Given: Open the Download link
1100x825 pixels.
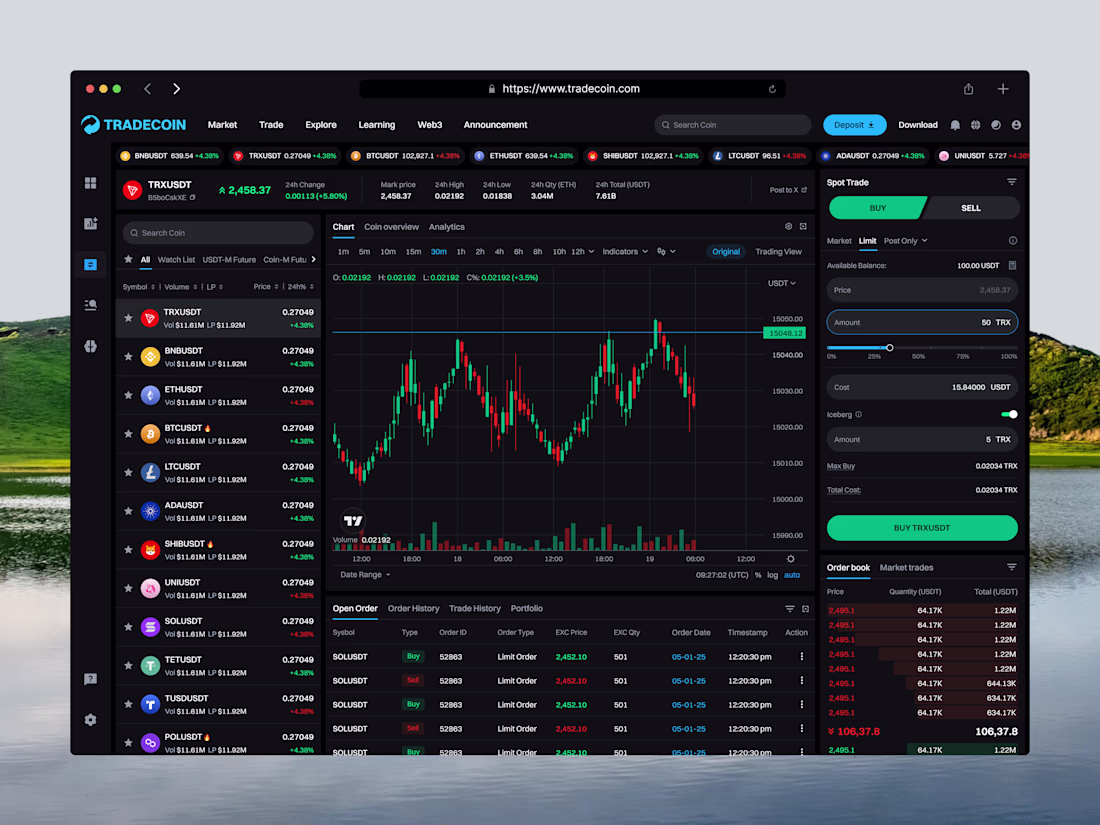Looking at the screenshot, I should click(918, 125).
